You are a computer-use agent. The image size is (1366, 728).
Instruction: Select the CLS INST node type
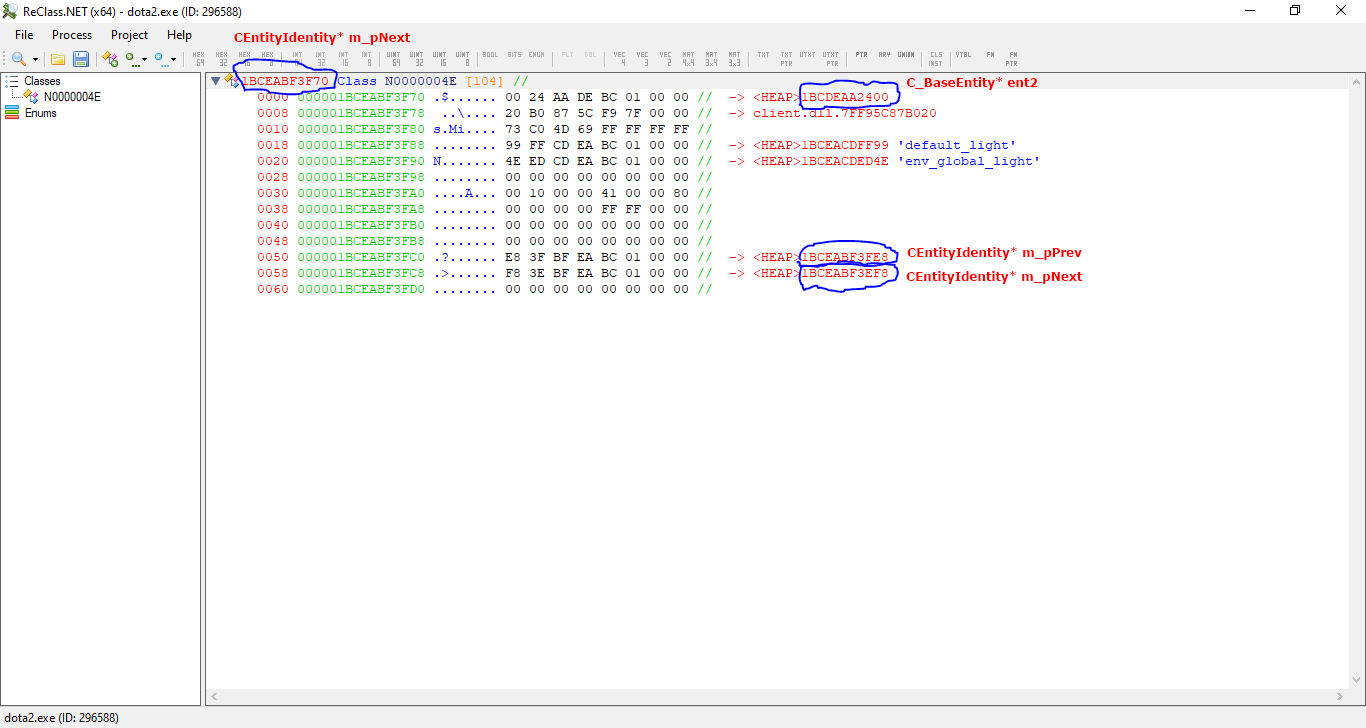pos(936,59)
